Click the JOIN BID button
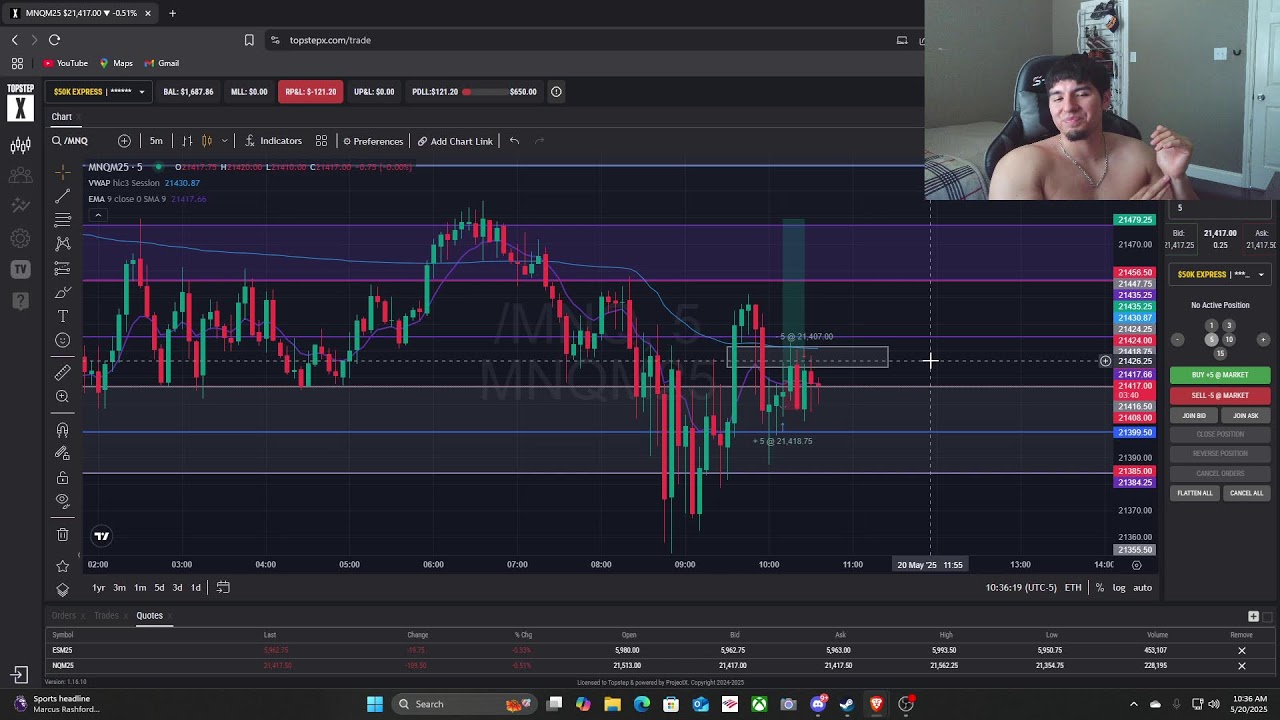The image size is (1280, 720). 1194,415
